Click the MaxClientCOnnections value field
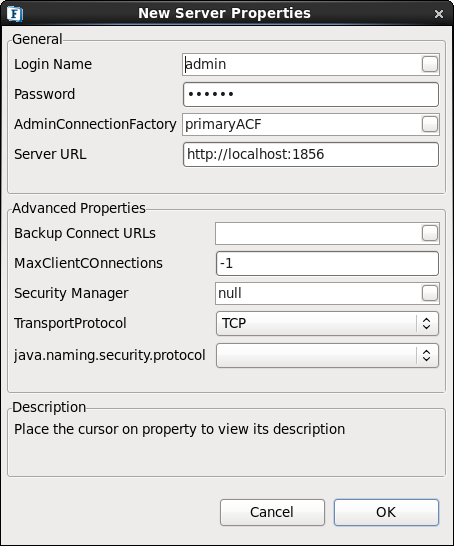This screenshot has height=546, width=454. [x=327, y=263]
